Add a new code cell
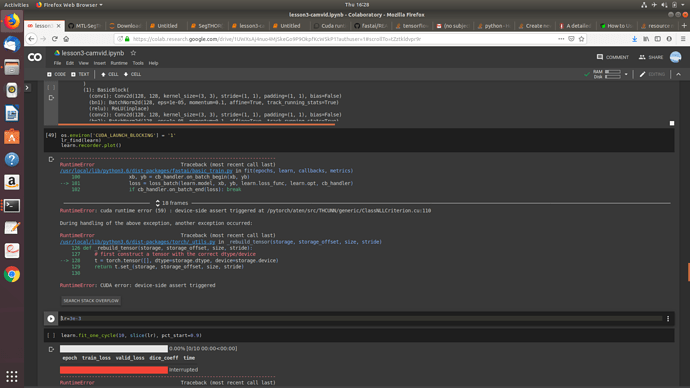Viewport: 690px width, 388px height. pos(56,74)
